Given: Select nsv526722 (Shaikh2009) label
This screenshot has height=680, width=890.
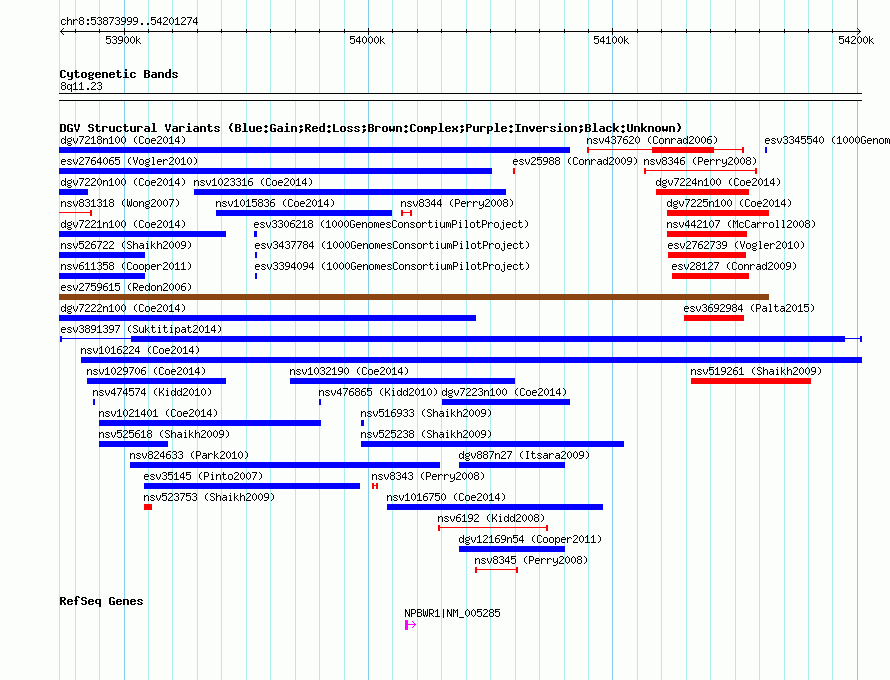Looking at the screenshot, I should tap(126, 245).
